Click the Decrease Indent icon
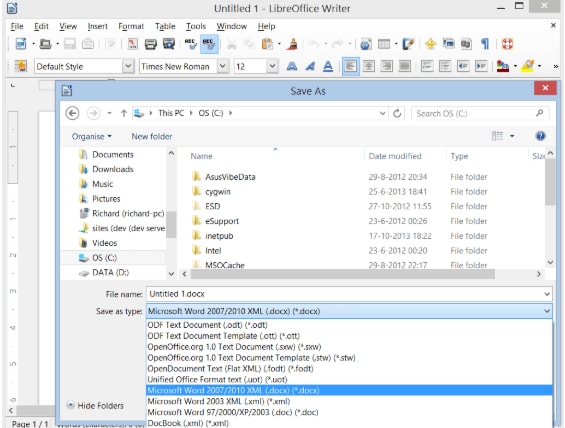Screen dimensions: 565x428 463,66
